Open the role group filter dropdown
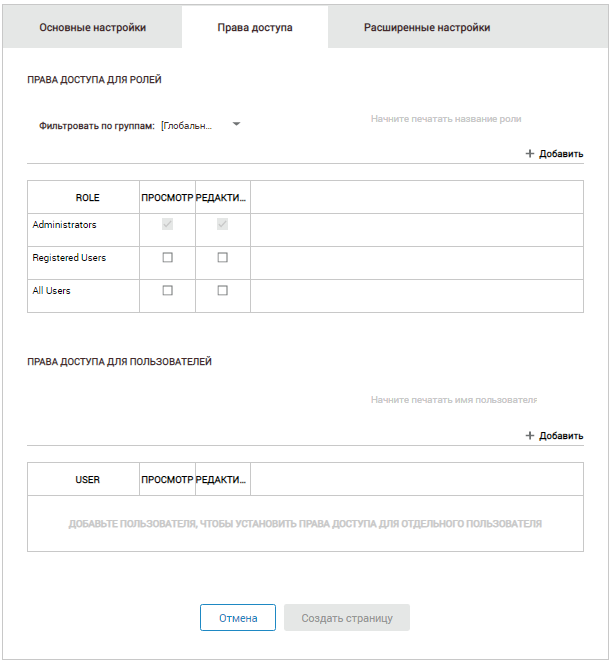 236,125
